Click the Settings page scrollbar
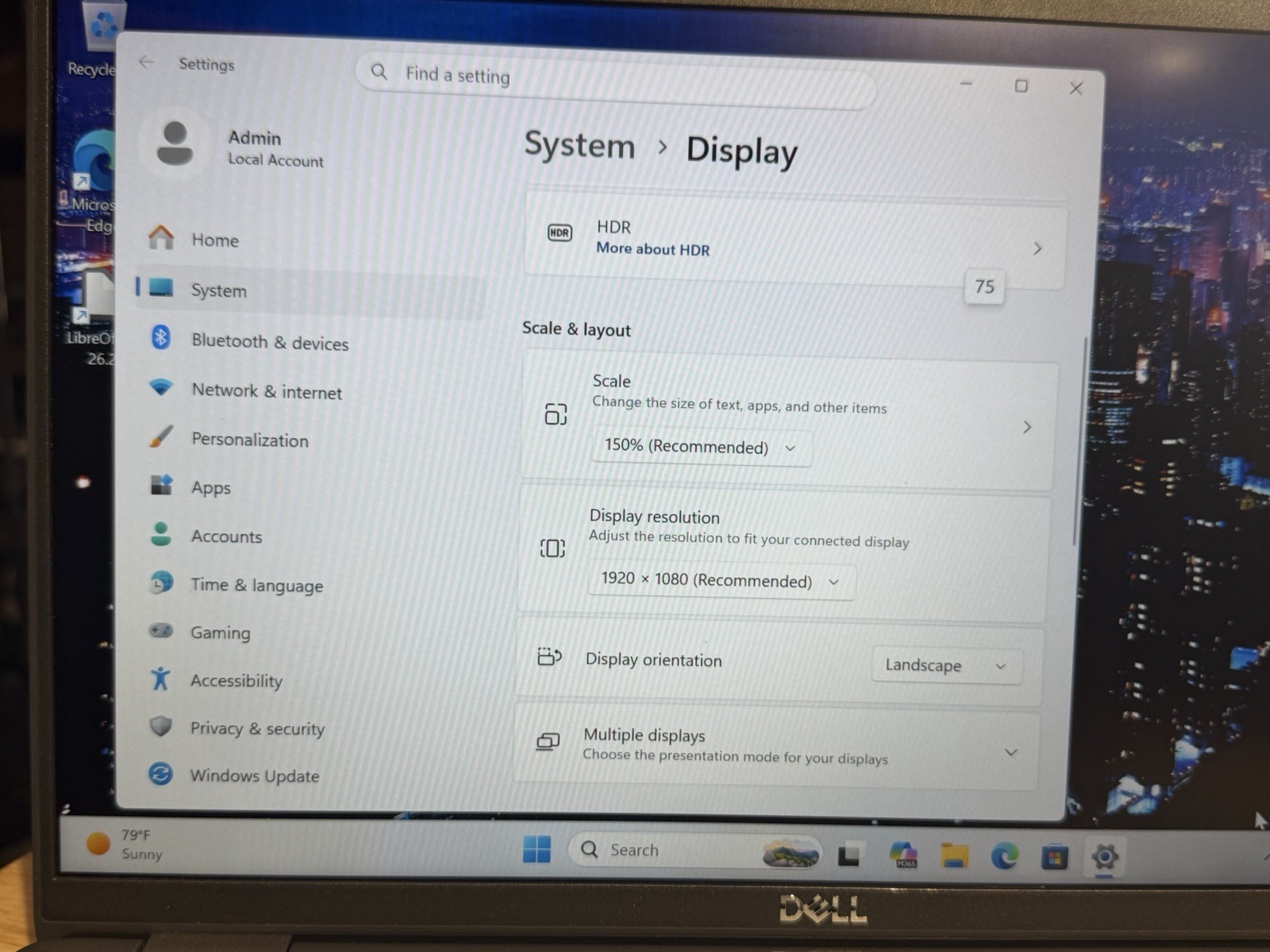The image size is (1270, 952). (1080, 442)
